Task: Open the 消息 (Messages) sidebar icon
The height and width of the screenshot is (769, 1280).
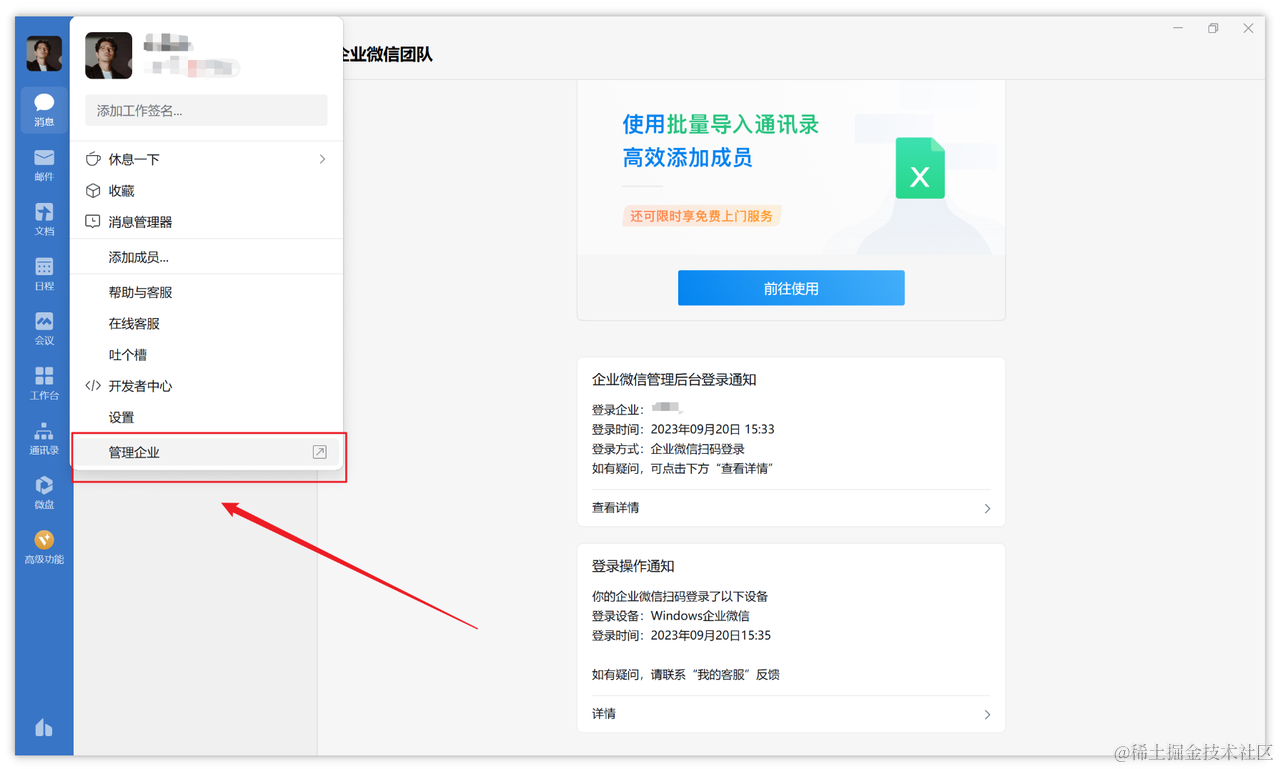Action: pos(44,109)
